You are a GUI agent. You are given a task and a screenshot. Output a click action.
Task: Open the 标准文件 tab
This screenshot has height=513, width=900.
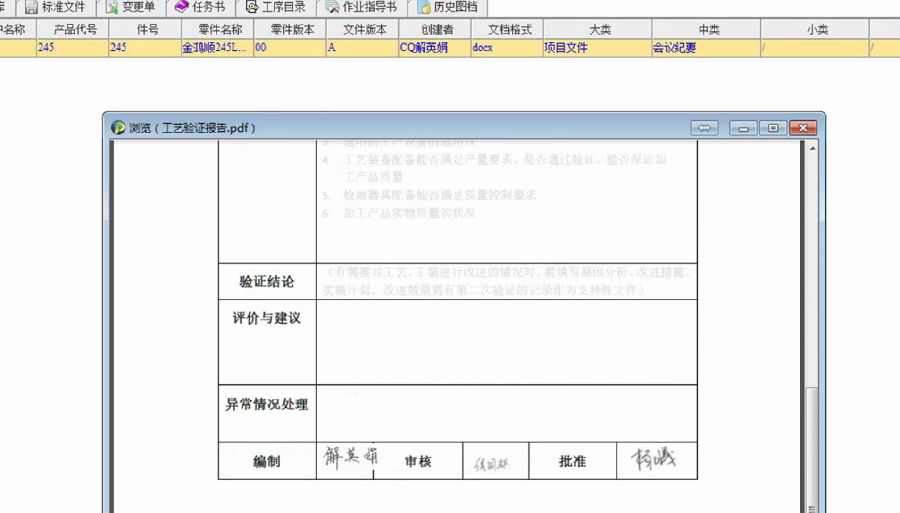(55, 7)
